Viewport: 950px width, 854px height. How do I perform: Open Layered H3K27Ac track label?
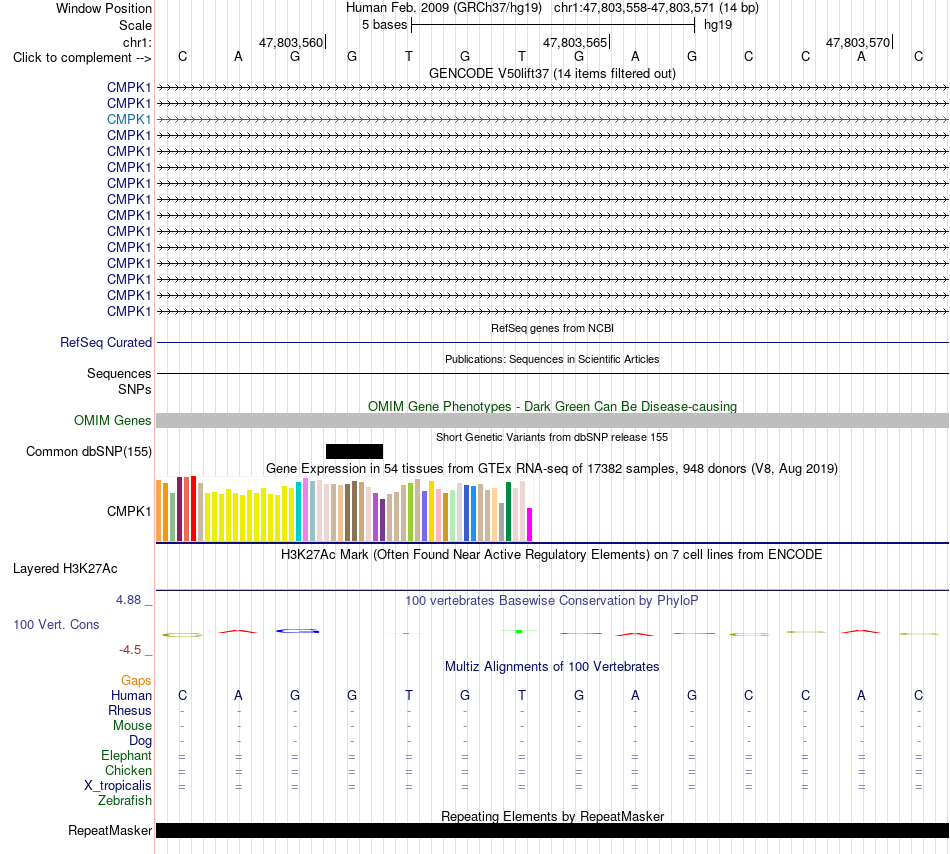tap(65, 568)
